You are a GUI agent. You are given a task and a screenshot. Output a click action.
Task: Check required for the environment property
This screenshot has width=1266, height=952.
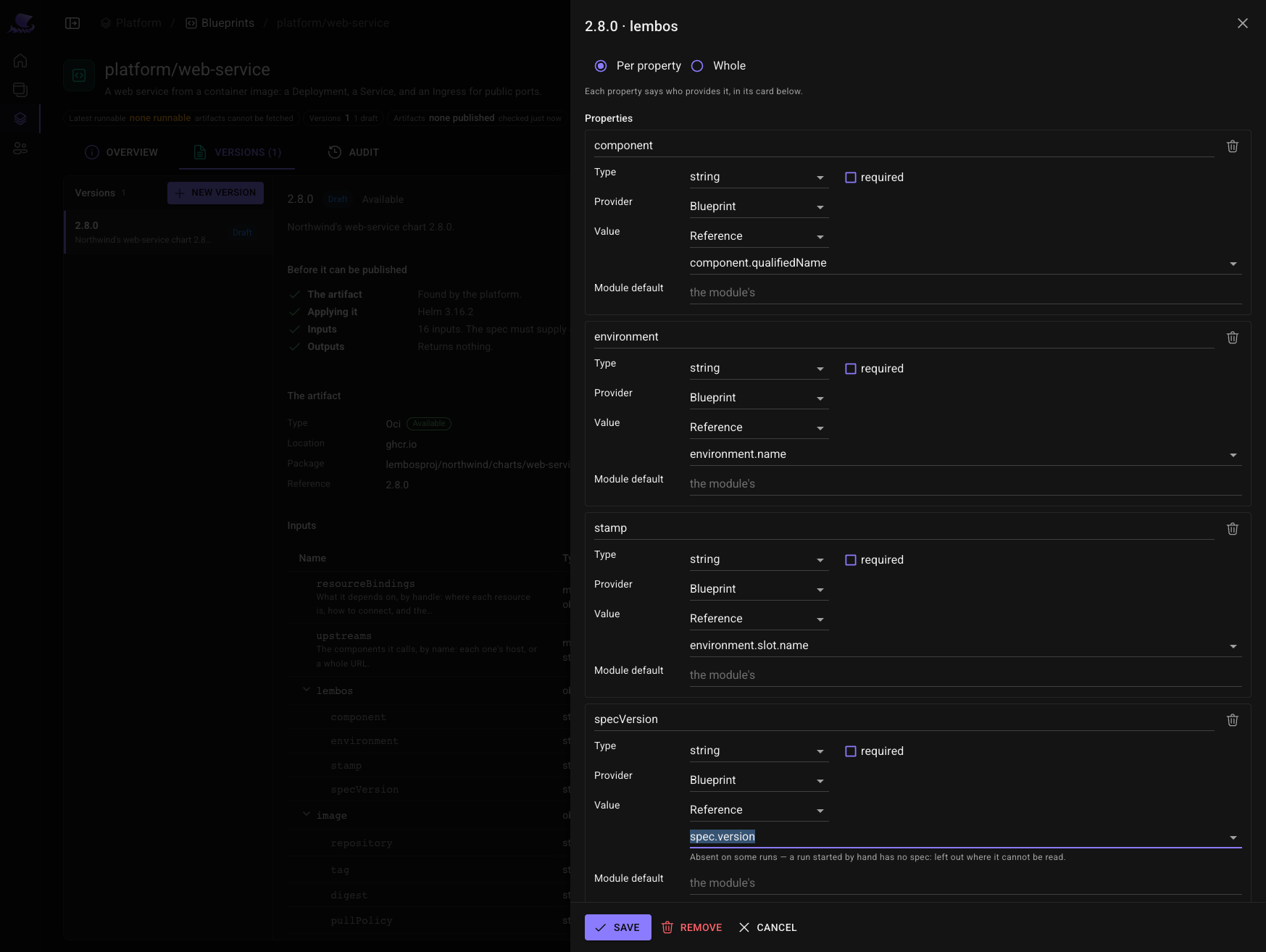click(851, 369)
